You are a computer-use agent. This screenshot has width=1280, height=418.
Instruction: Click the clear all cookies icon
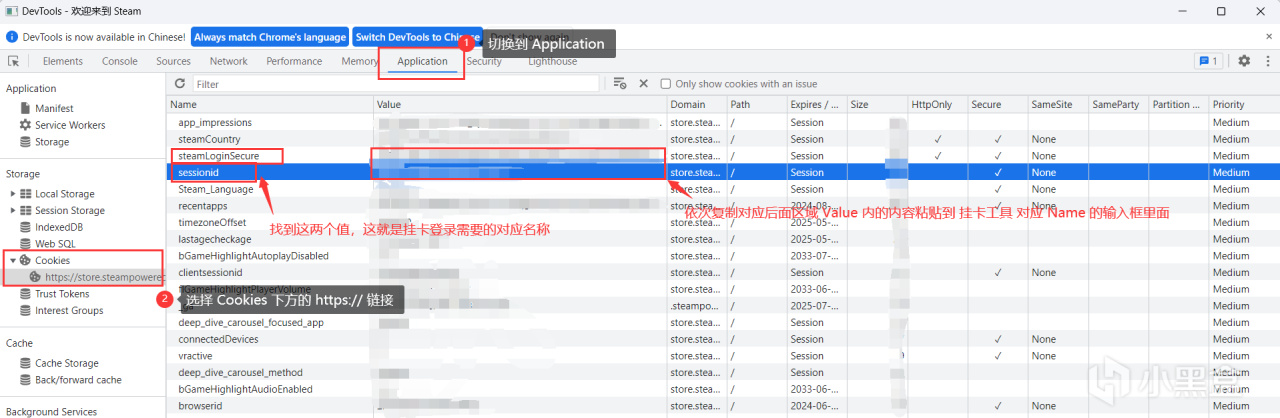click(x=620, y=84)
